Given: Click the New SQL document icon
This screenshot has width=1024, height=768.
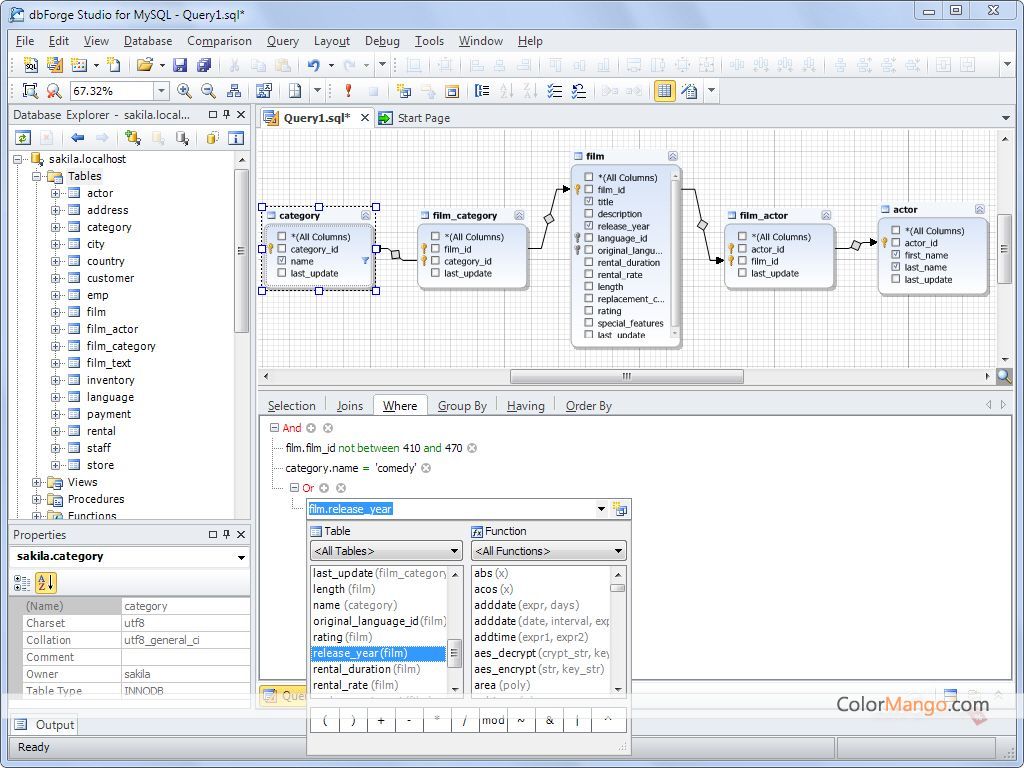Looking at the screenshot, I should (31, 65).
